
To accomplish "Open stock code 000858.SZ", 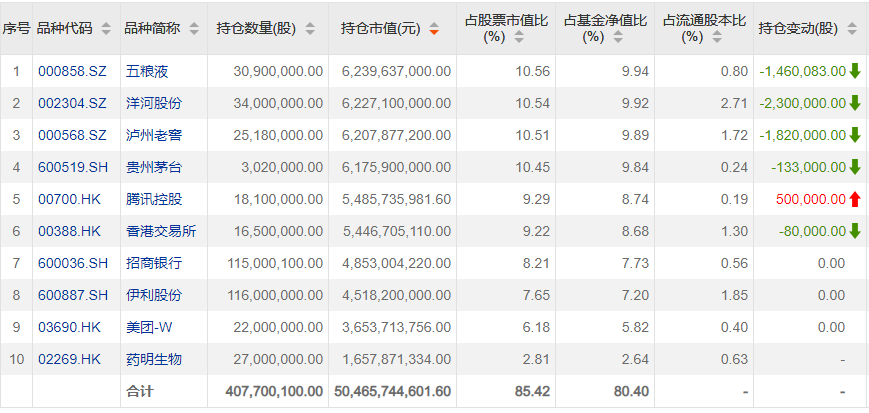I will (70, 71).
